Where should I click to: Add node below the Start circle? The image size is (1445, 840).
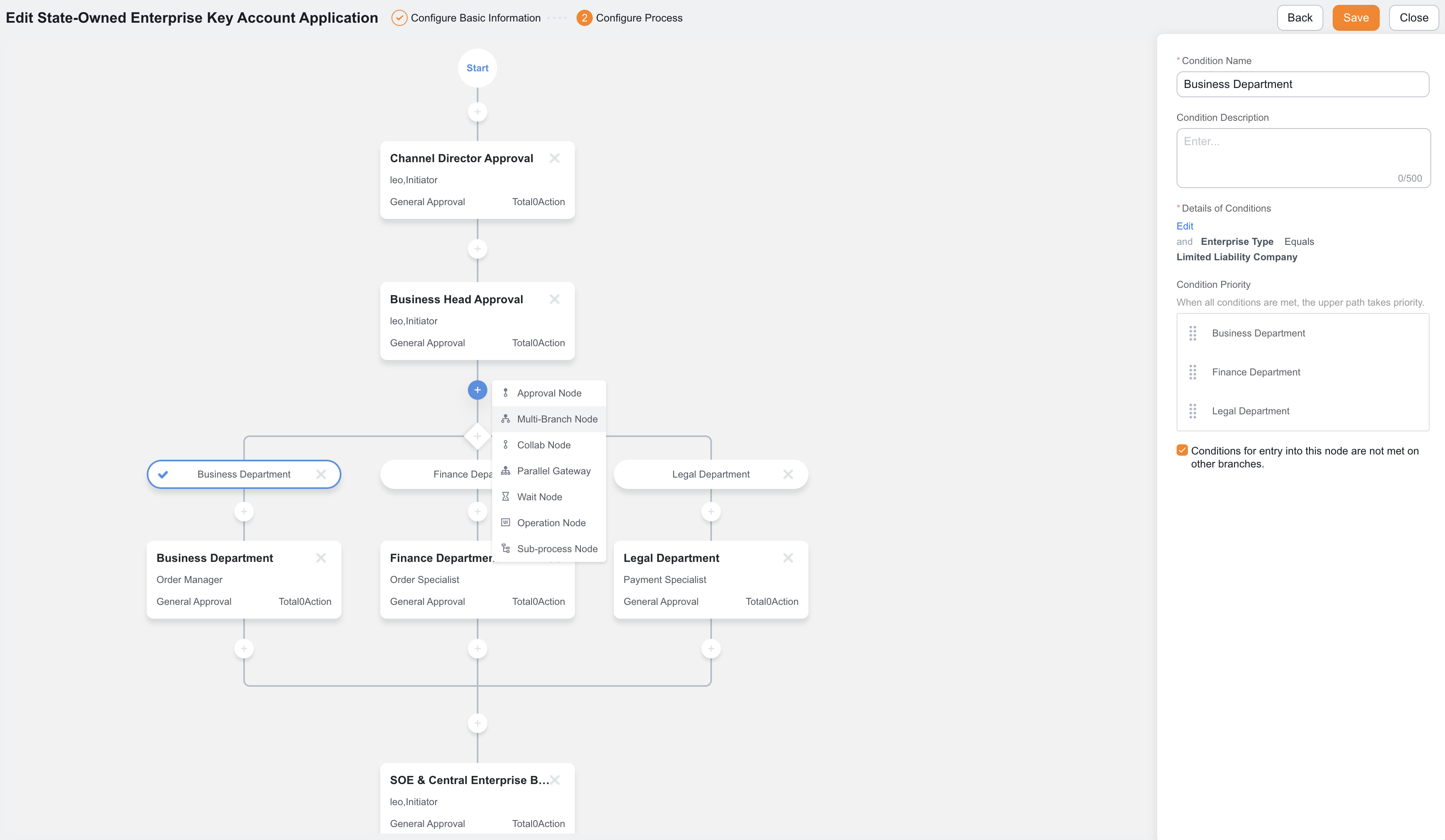coord(477,112)
